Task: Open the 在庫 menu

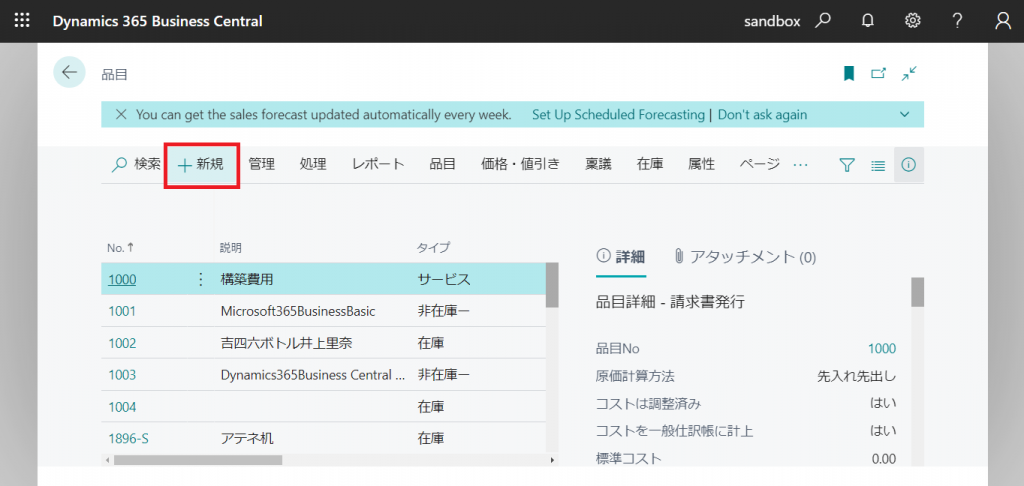Action: click(x=650, y=165)
